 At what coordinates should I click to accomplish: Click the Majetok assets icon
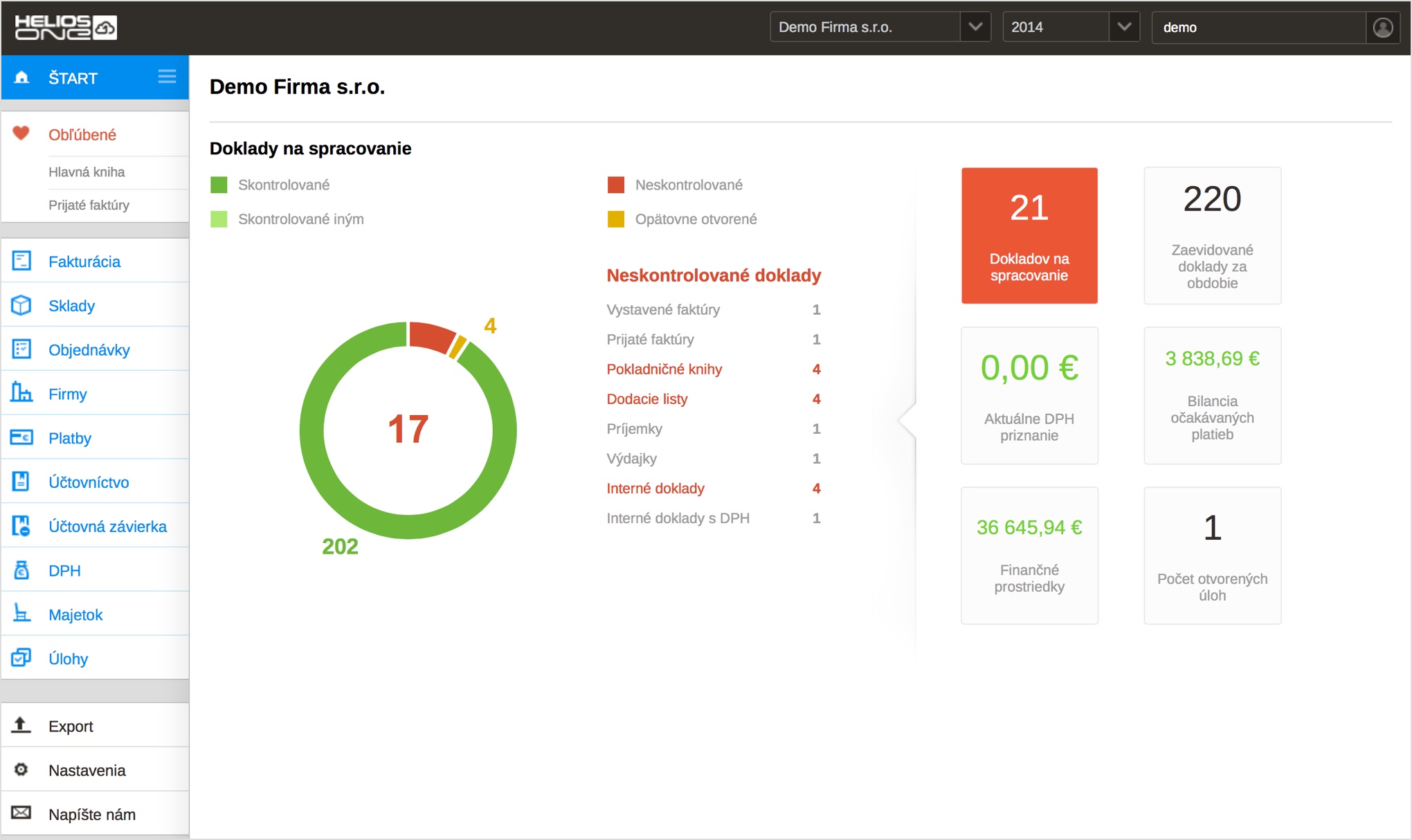point(21,614)
